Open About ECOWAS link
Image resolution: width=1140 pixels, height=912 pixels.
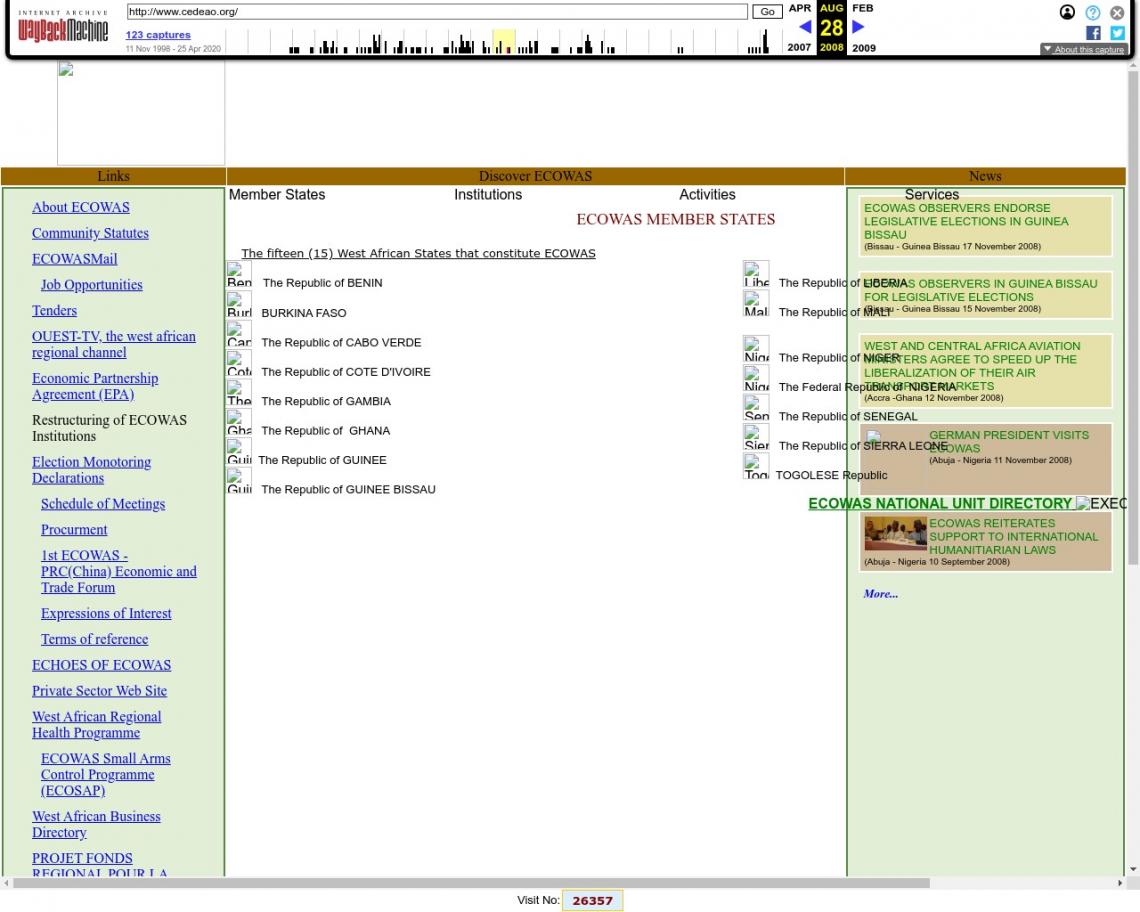pyautogui.click(x=81, y=207)
